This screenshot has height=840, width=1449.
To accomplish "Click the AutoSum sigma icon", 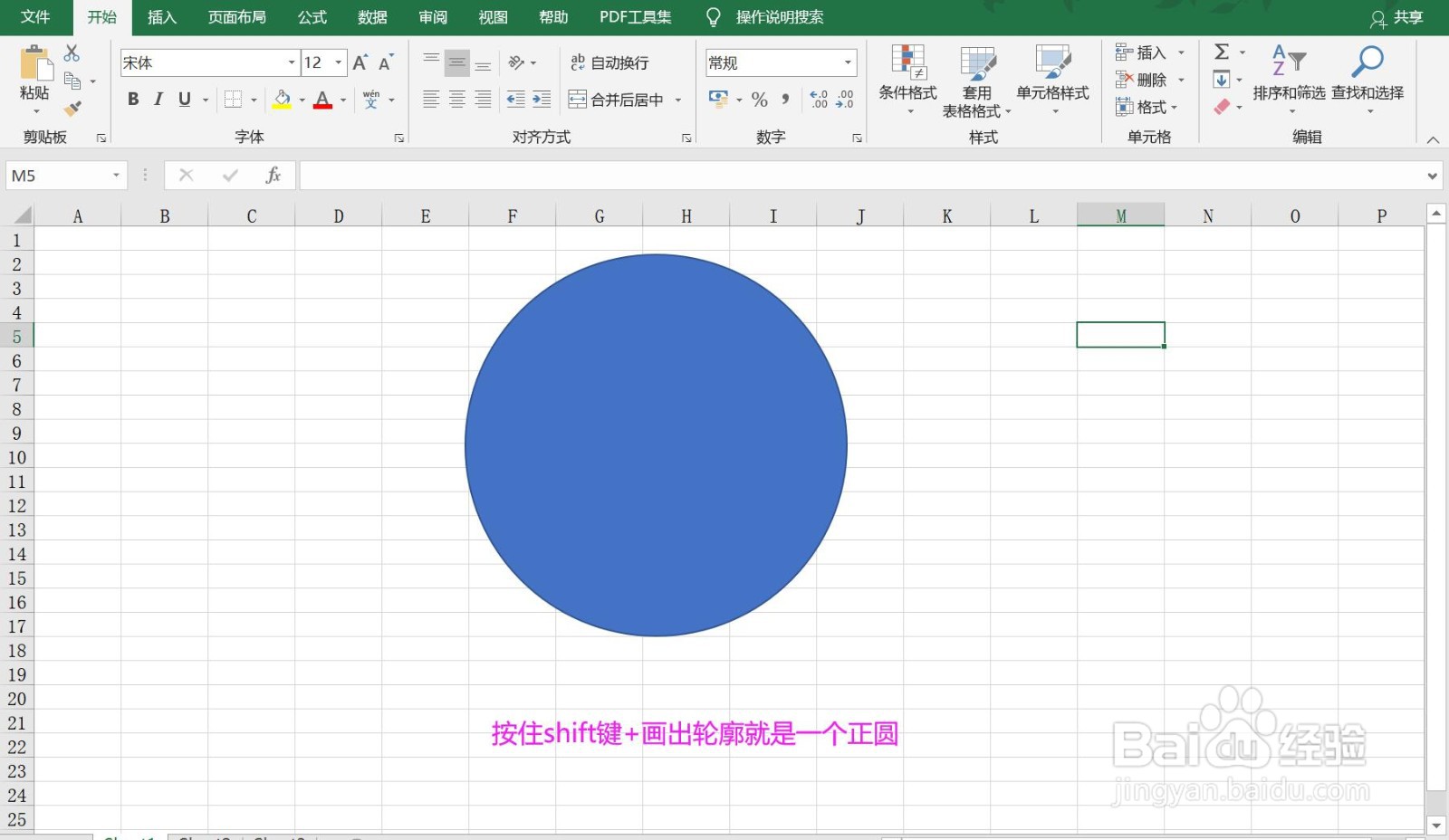I will point(1222,52).
